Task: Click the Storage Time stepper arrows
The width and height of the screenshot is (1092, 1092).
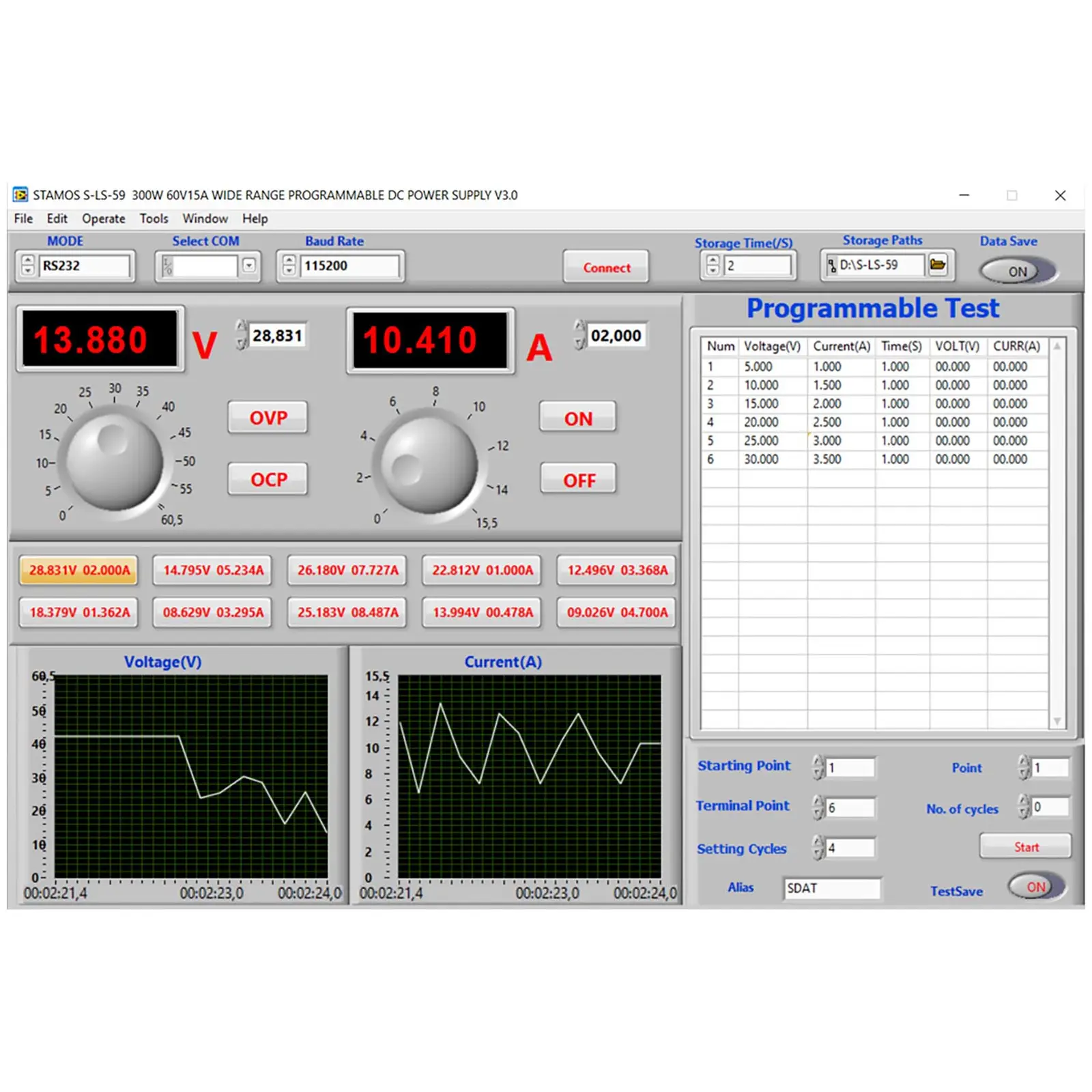Action: 713,265
